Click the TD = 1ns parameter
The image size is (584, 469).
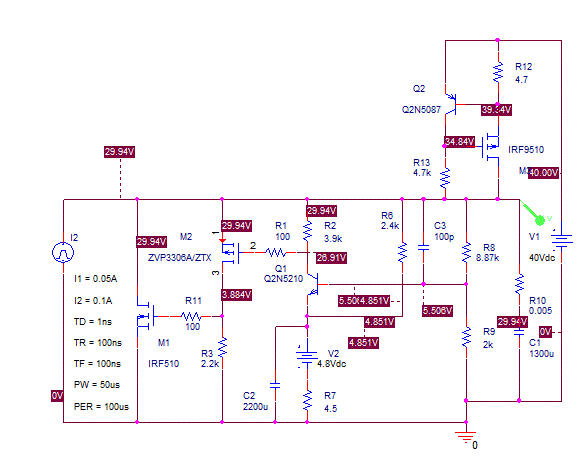[x=93, y=321]
